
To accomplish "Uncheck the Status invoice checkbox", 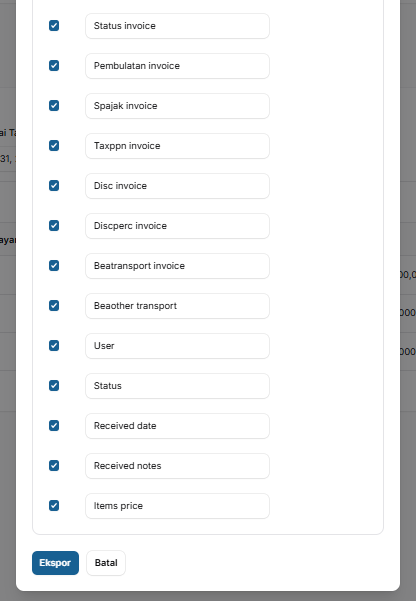I will (54, 26).
